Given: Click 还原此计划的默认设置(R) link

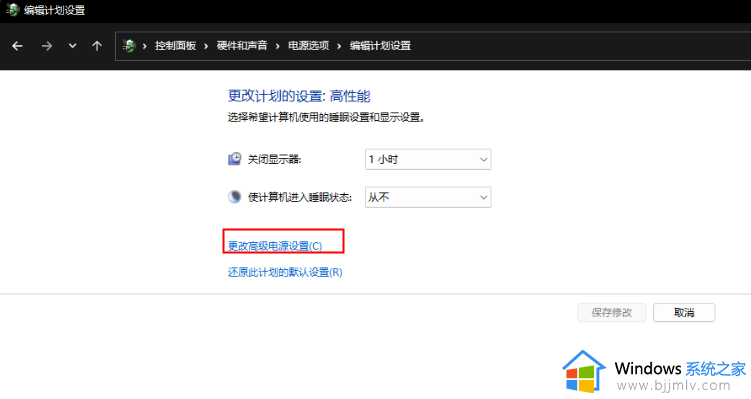Looking at the screenshot, I should pos(285,273).
